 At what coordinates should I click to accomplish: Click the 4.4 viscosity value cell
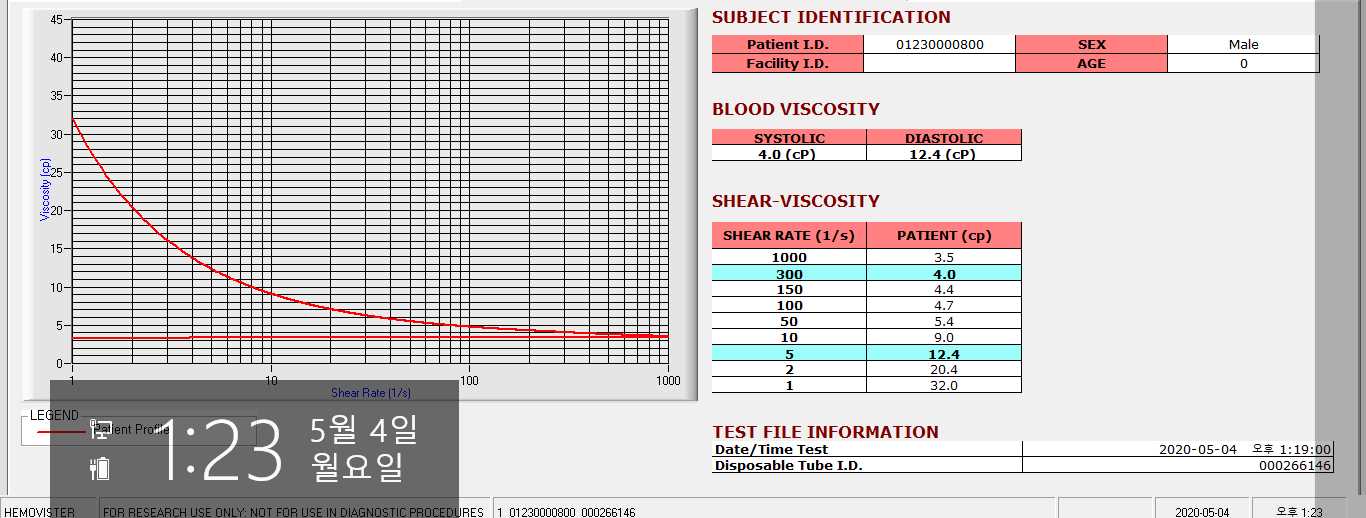click(944, 290)
